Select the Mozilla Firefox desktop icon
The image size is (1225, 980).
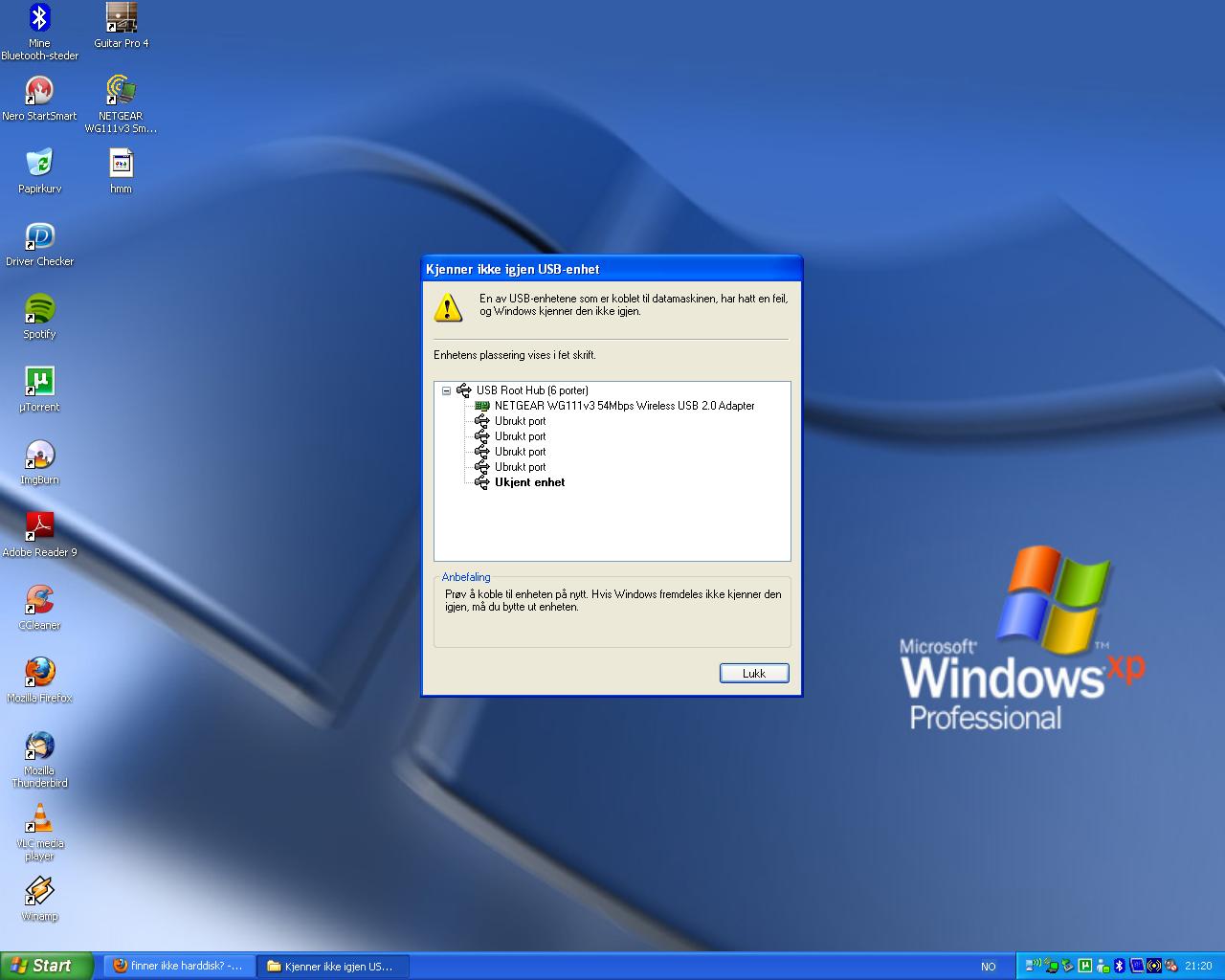tap(39, 680)
